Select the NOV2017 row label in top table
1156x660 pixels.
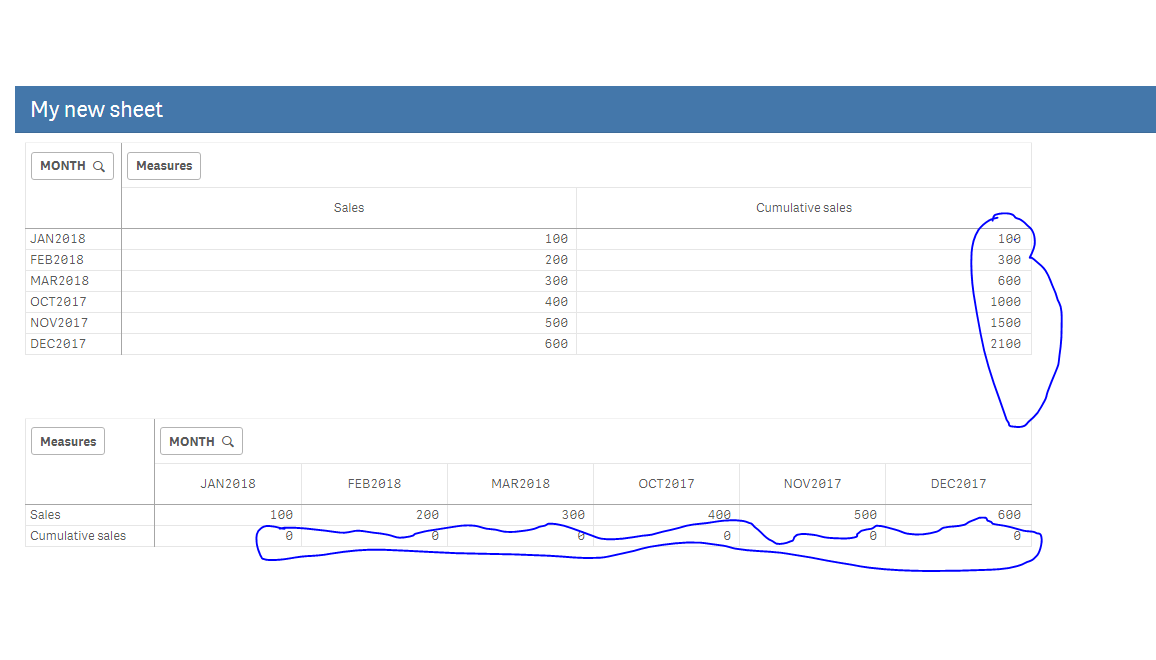59,323
